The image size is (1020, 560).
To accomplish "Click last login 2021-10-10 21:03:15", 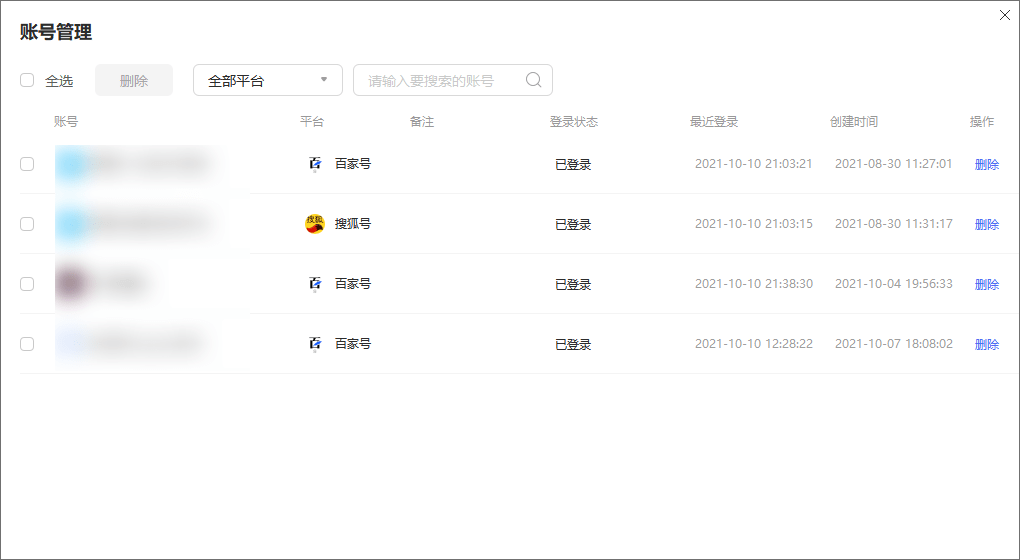I will click(753, 224).
